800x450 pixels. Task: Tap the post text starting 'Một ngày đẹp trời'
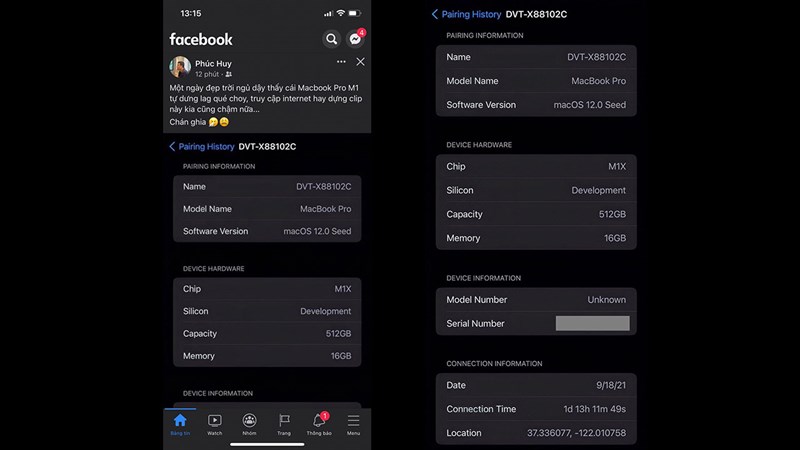(x=266, y=98)
